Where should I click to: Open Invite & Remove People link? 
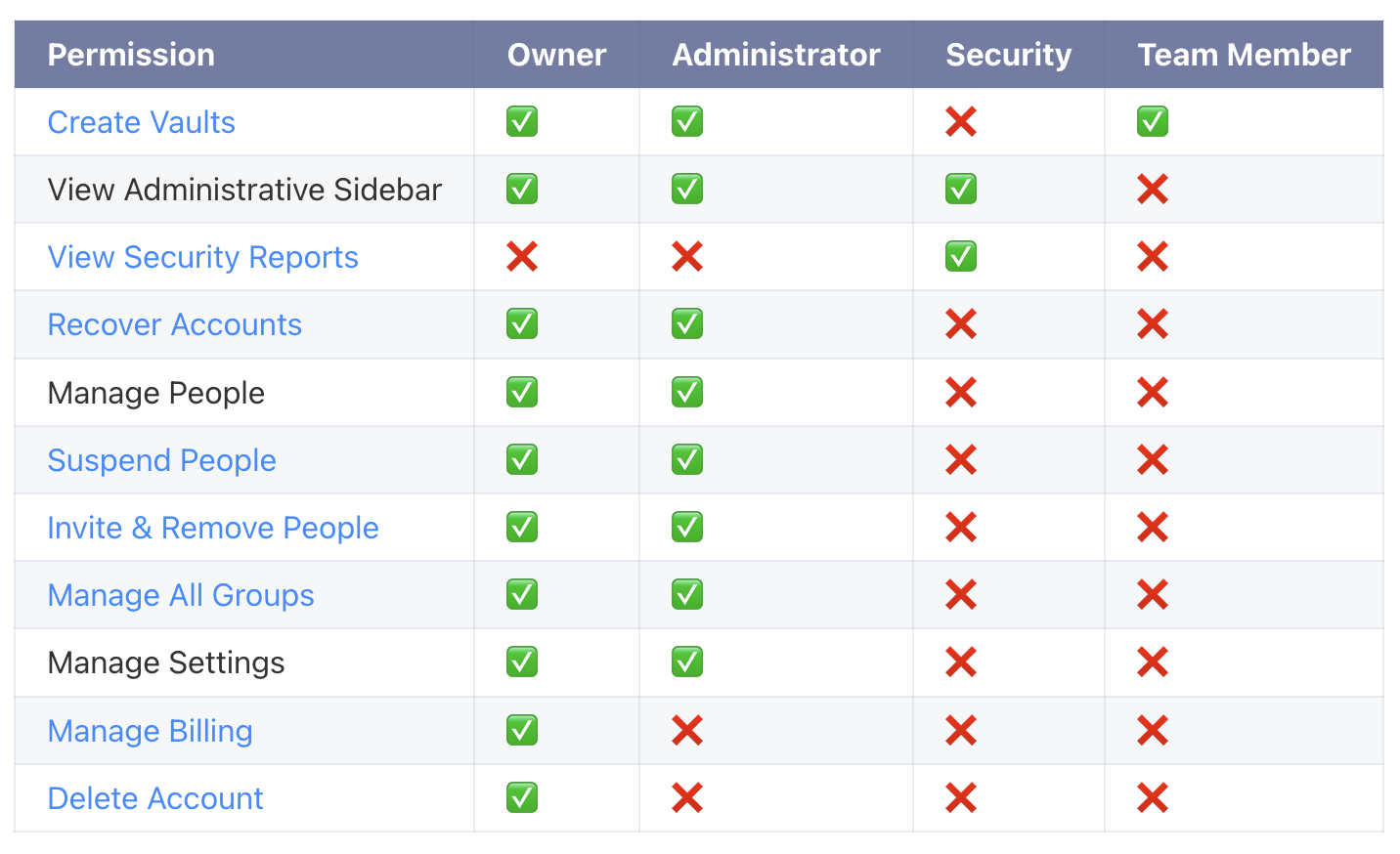[212, 528]
